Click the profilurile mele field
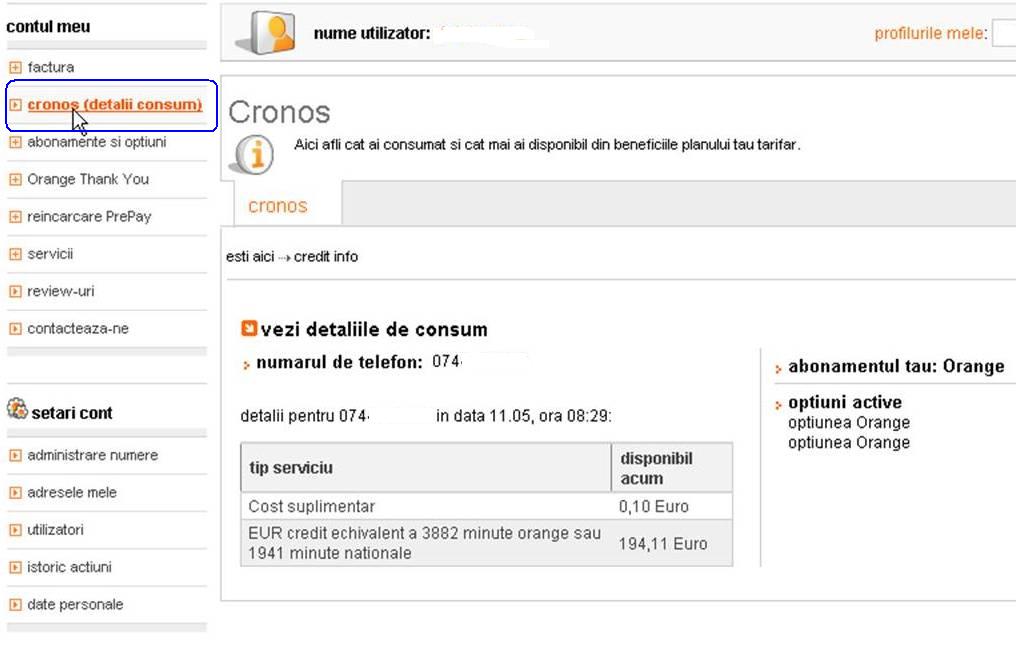The height and width of the screenshot is (649, 1016). [x=1004, y=33]
